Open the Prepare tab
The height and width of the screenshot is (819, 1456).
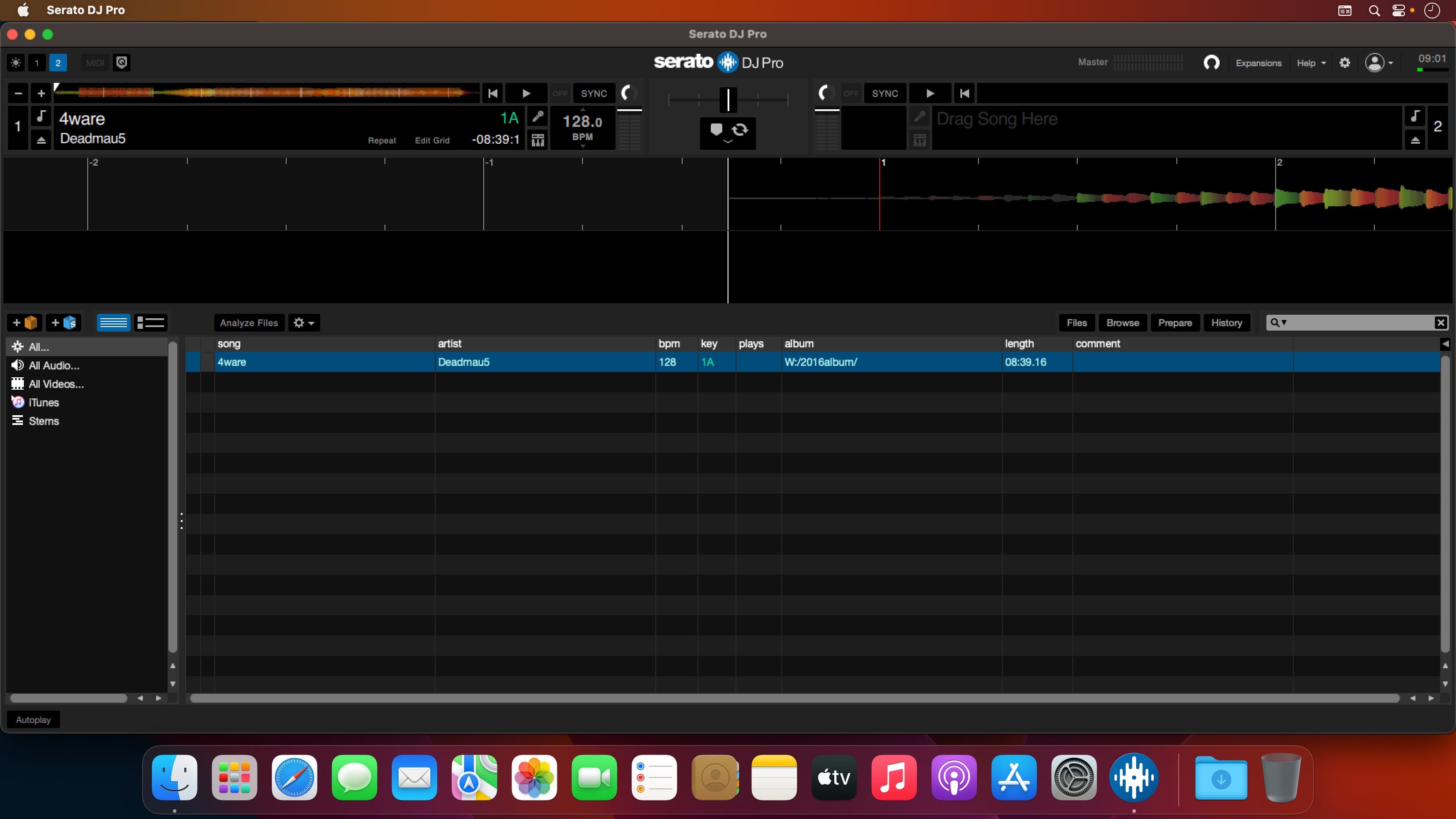coord(1175,323)
